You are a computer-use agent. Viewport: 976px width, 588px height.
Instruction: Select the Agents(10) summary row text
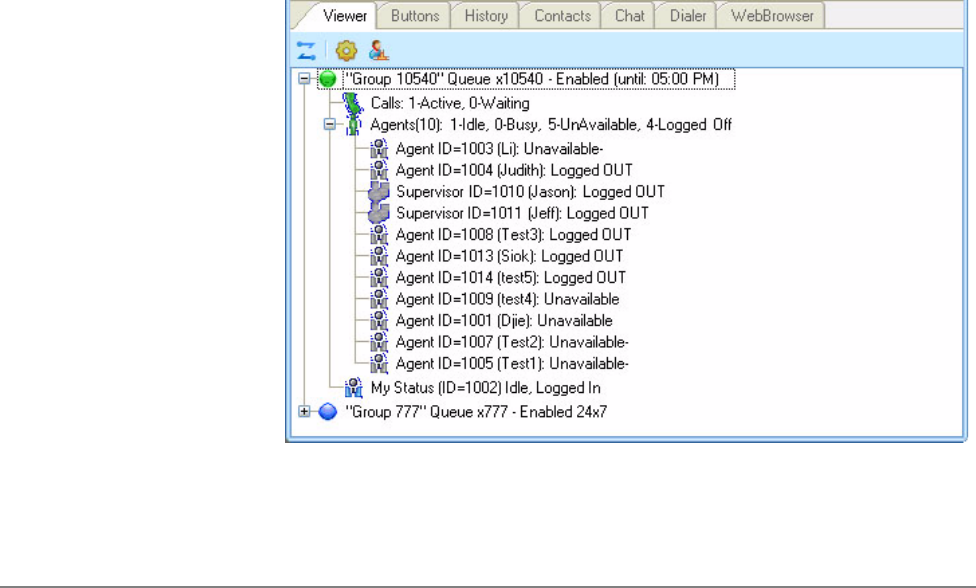point(551,124)
